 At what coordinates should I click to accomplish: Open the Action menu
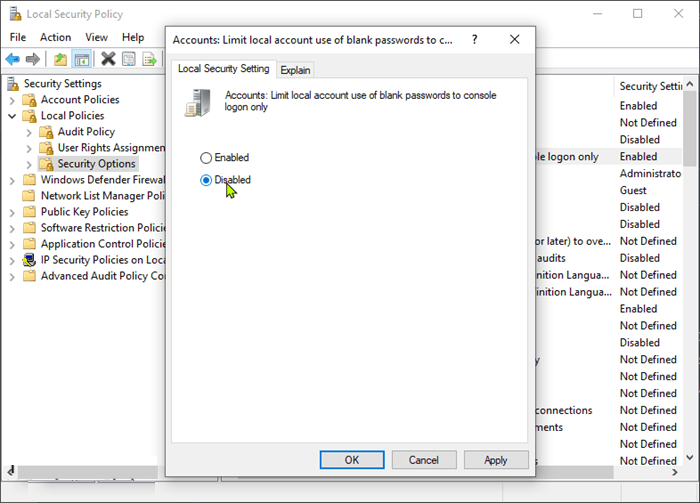[x=55, y=37]
